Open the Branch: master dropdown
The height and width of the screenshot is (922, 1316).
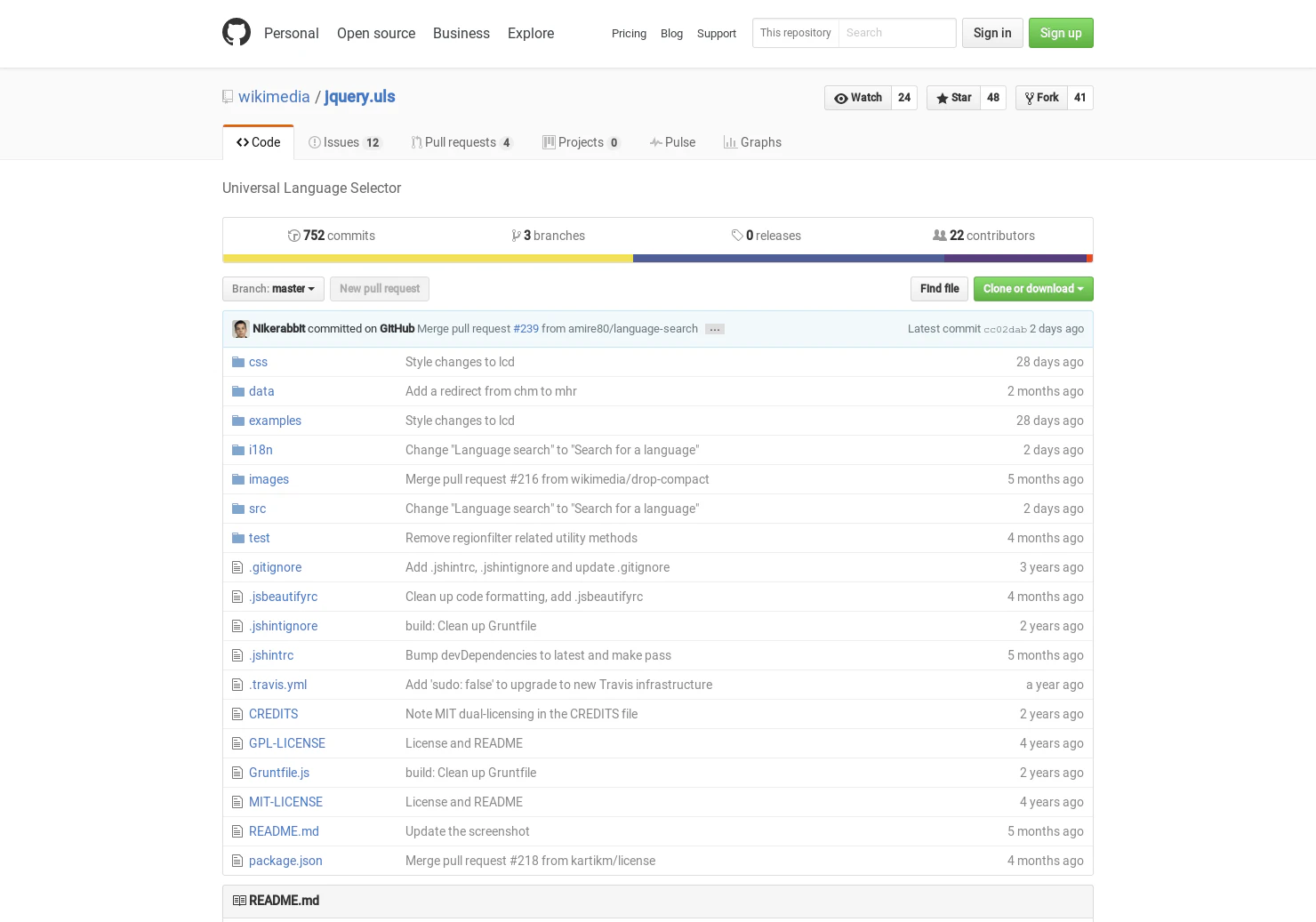click(x=273, y=288)
